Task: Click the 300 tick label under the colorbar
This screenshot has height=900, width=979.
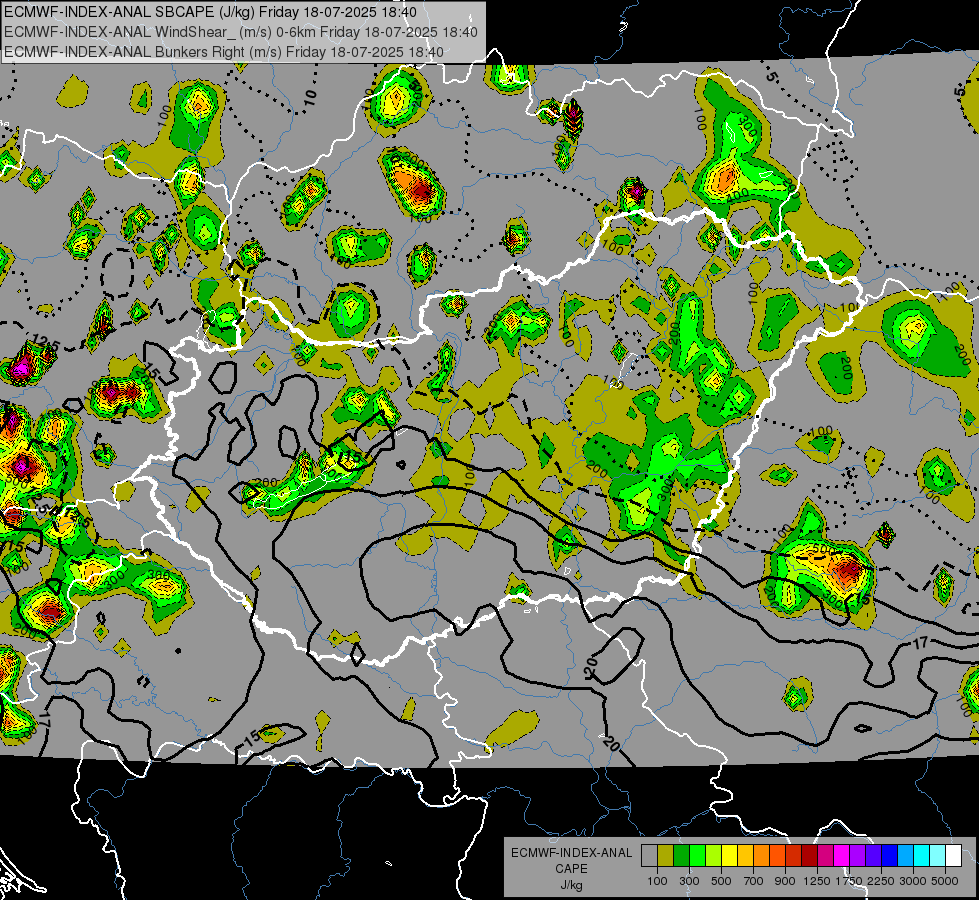Action: [x=689, y=881]
